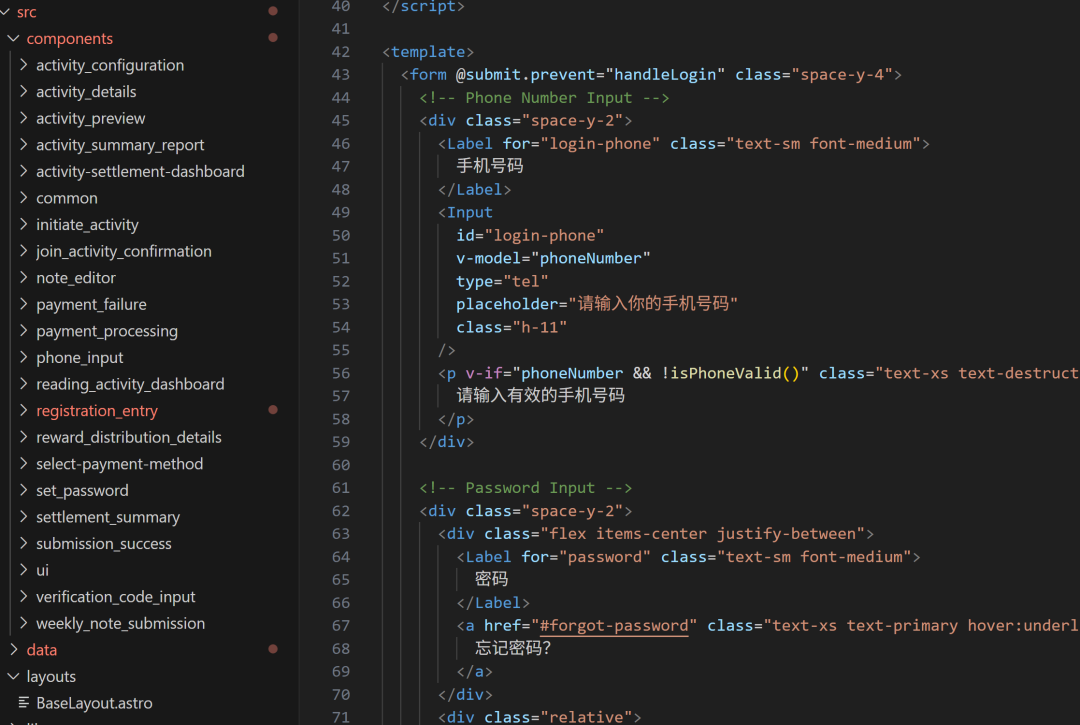Click the modified dot beside data folder
The width and height of the screenshot is (1080, 725).
coord(273,649)
